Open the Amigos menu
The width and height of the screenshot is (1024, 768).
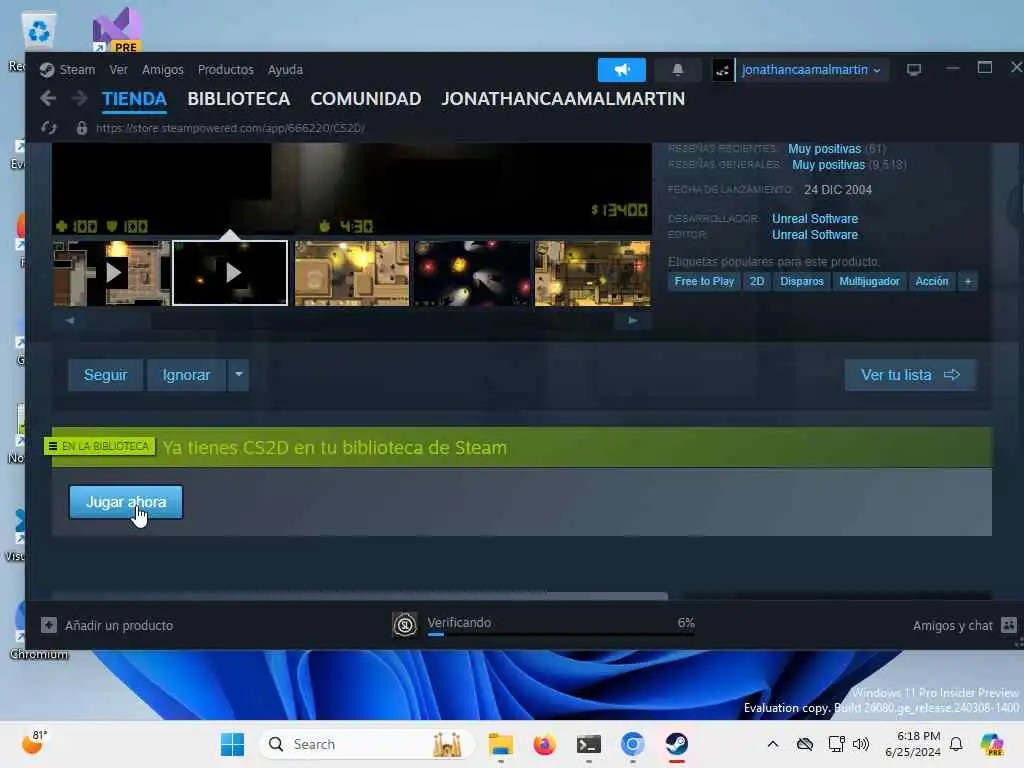pyautogui.click(x=163, y=70)
